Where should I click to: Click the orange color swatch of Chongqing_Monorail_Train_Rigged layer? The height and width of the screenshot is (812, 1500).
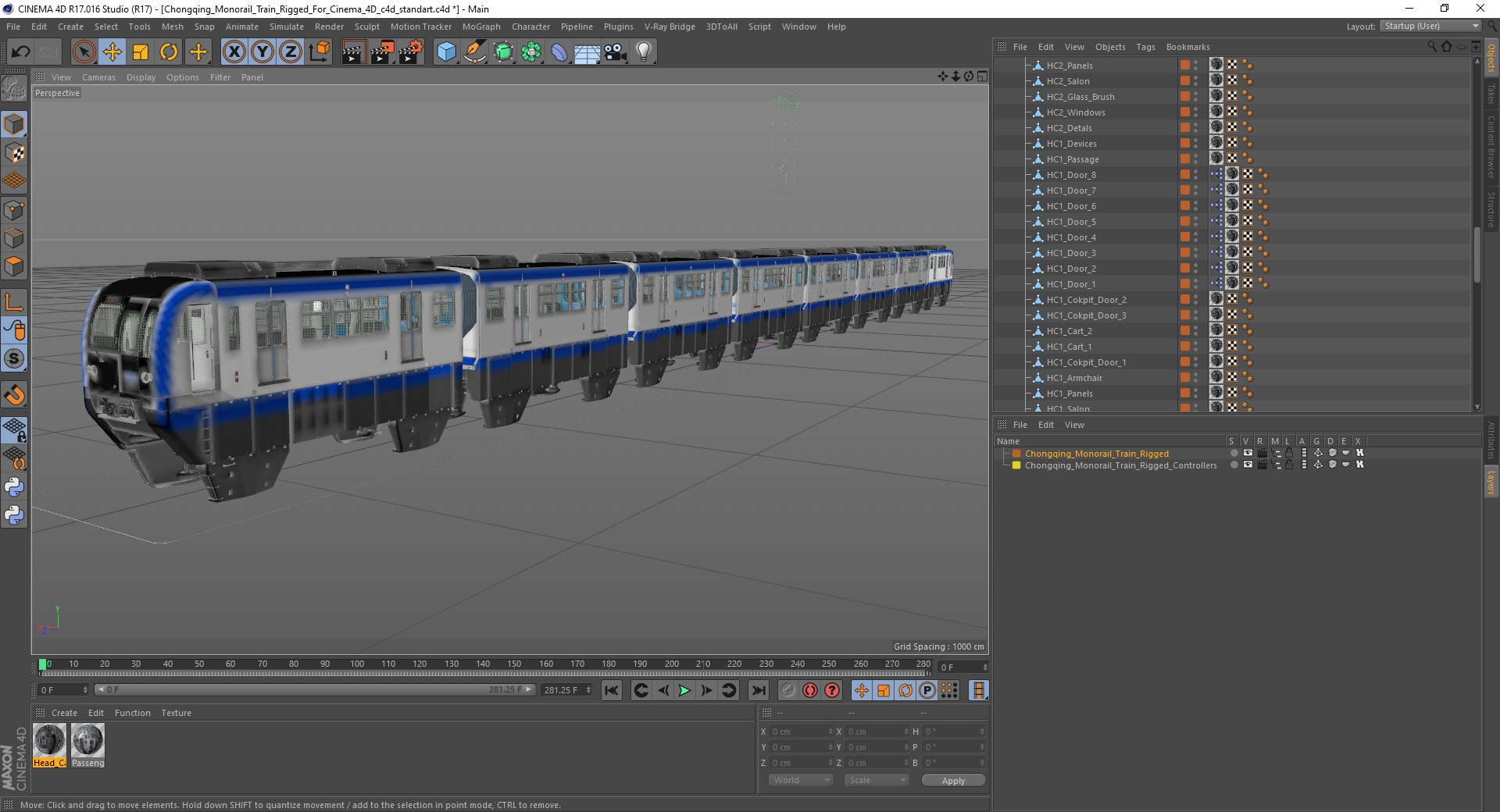click(1016, 454)
